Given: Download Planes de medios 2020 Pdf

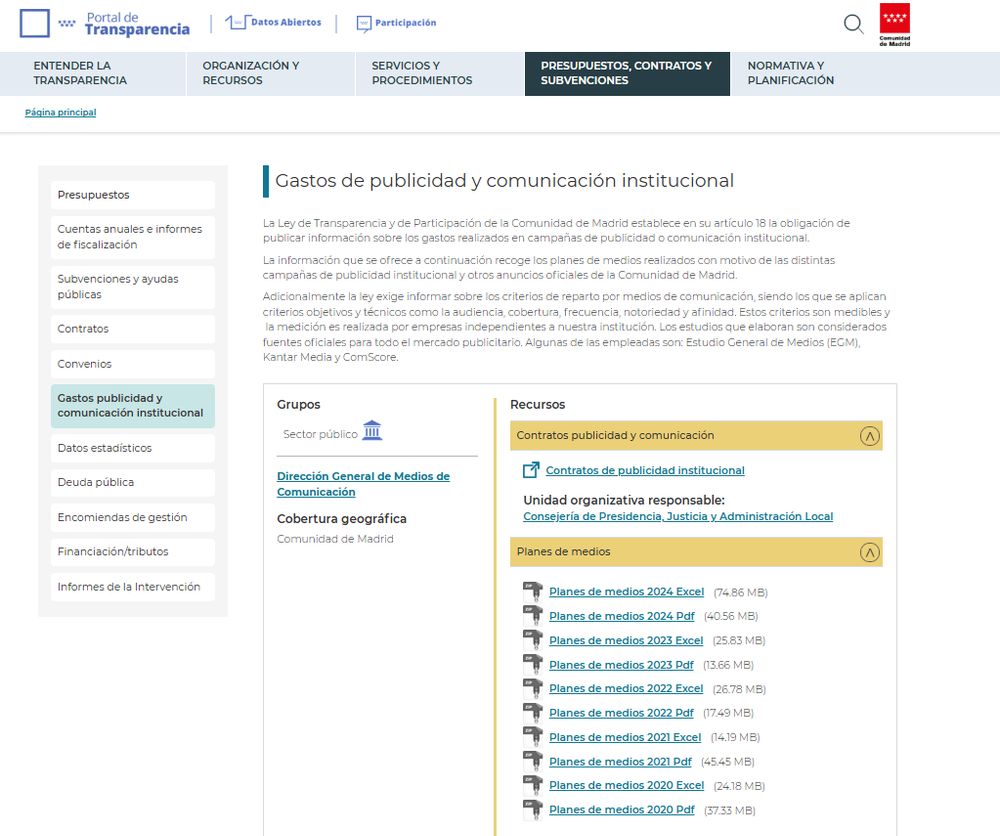Looking at the screenshot, I should [x=622, y=810].
